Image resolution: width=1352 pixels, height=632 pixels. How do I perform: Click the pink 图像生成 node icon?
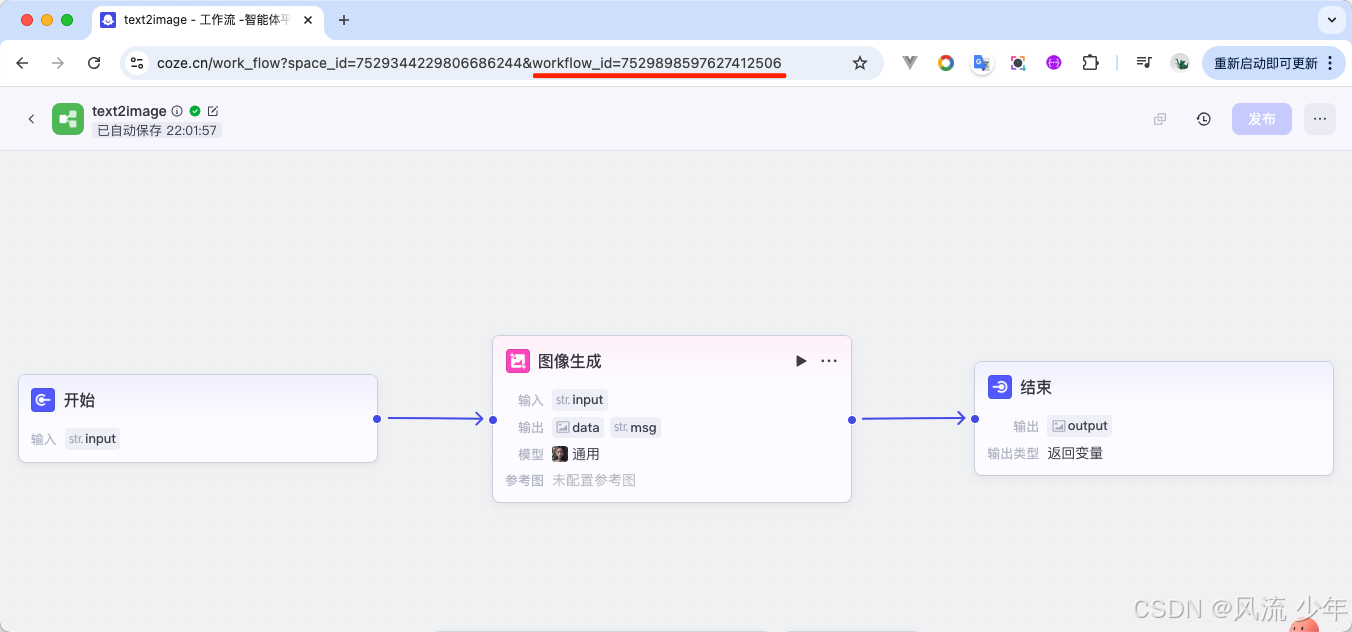[x=517, y=361]
